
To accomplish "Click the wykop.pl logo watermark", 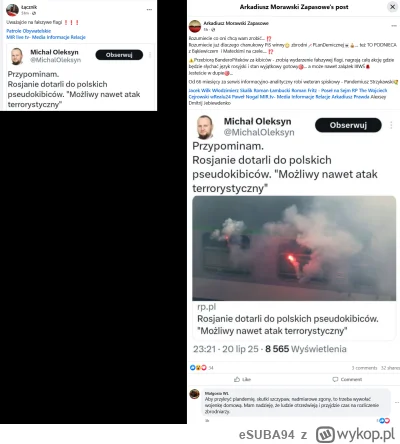I will click(355, 435).
